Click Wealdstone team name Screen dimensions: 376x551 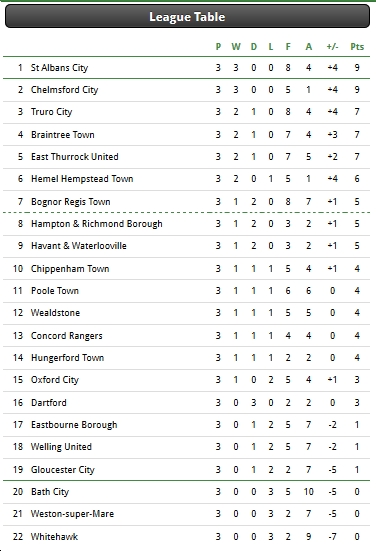point(55,313)
